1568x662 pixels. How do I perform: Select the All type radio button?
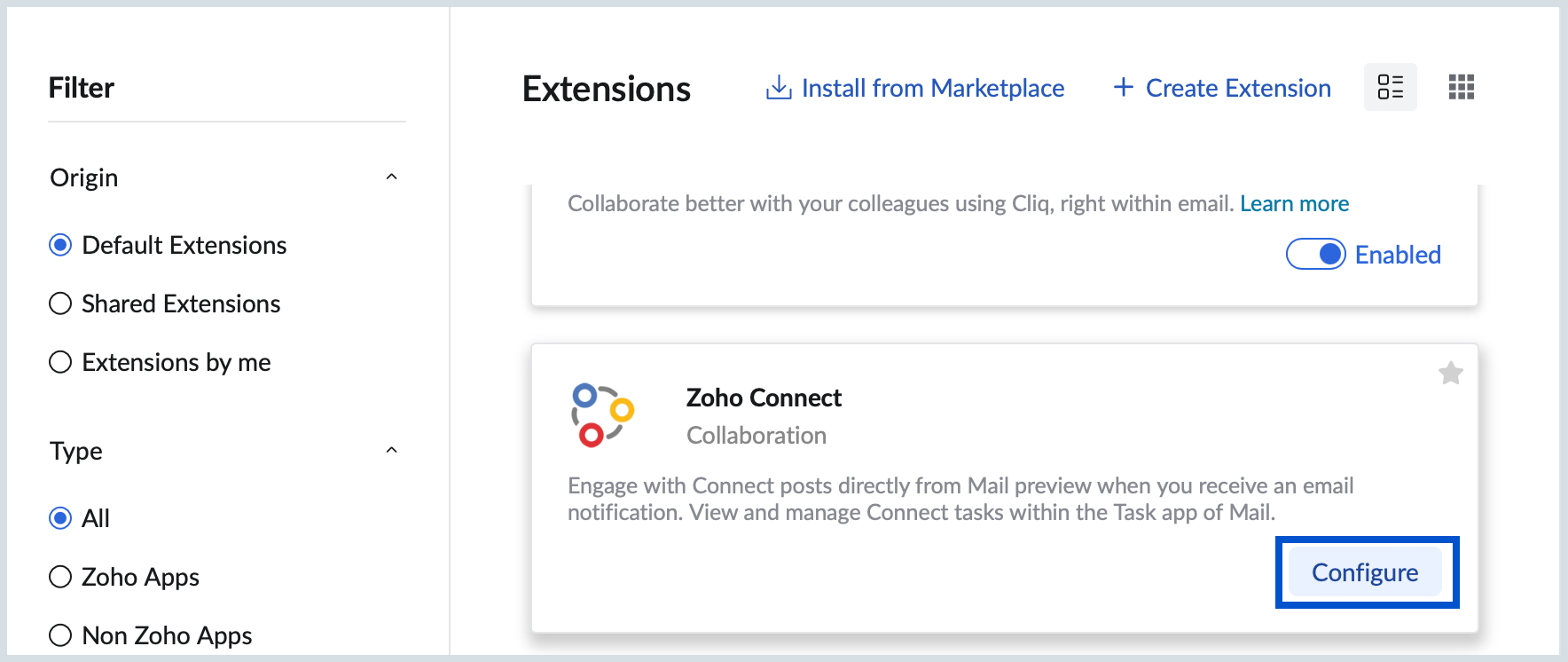(60, 518)
